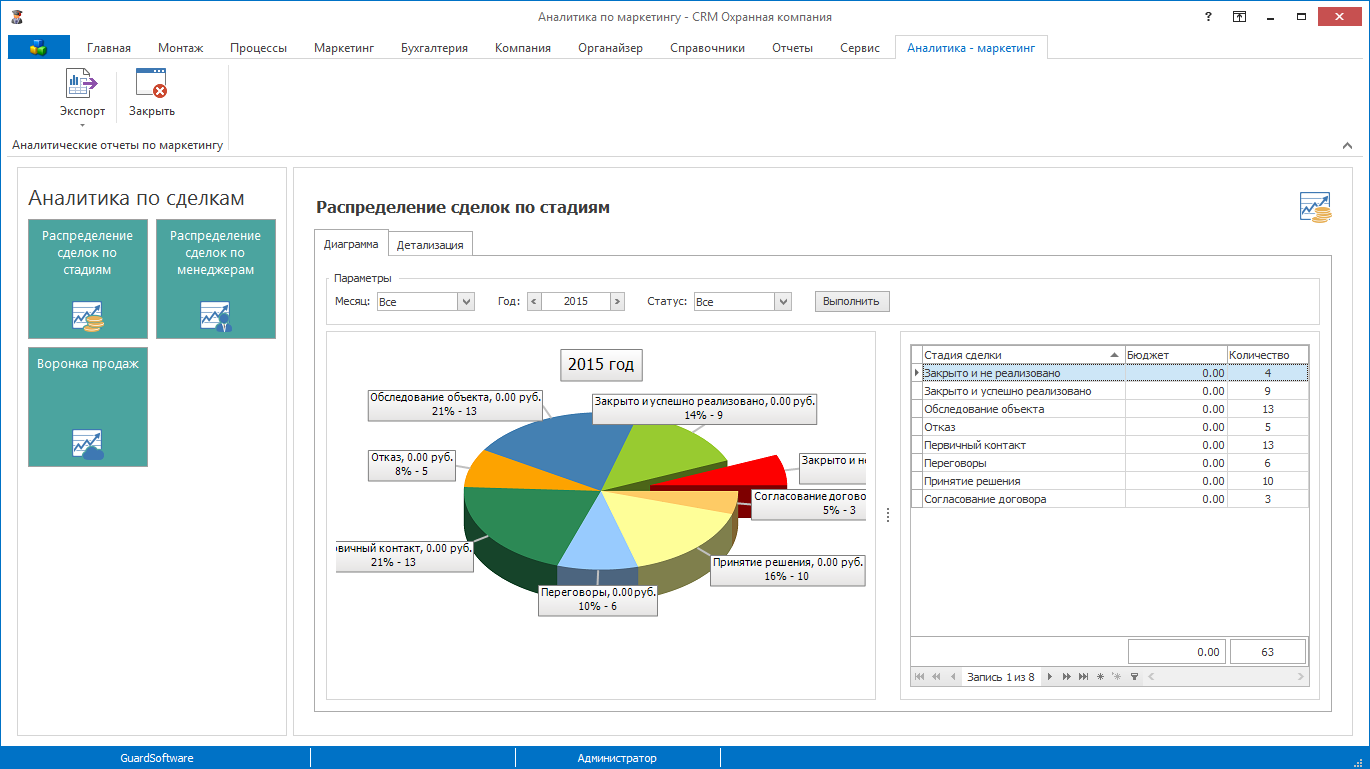The image size is (1370, 769).
Task: Click the Бюджет column header
Action: (x=1176, y=355)
